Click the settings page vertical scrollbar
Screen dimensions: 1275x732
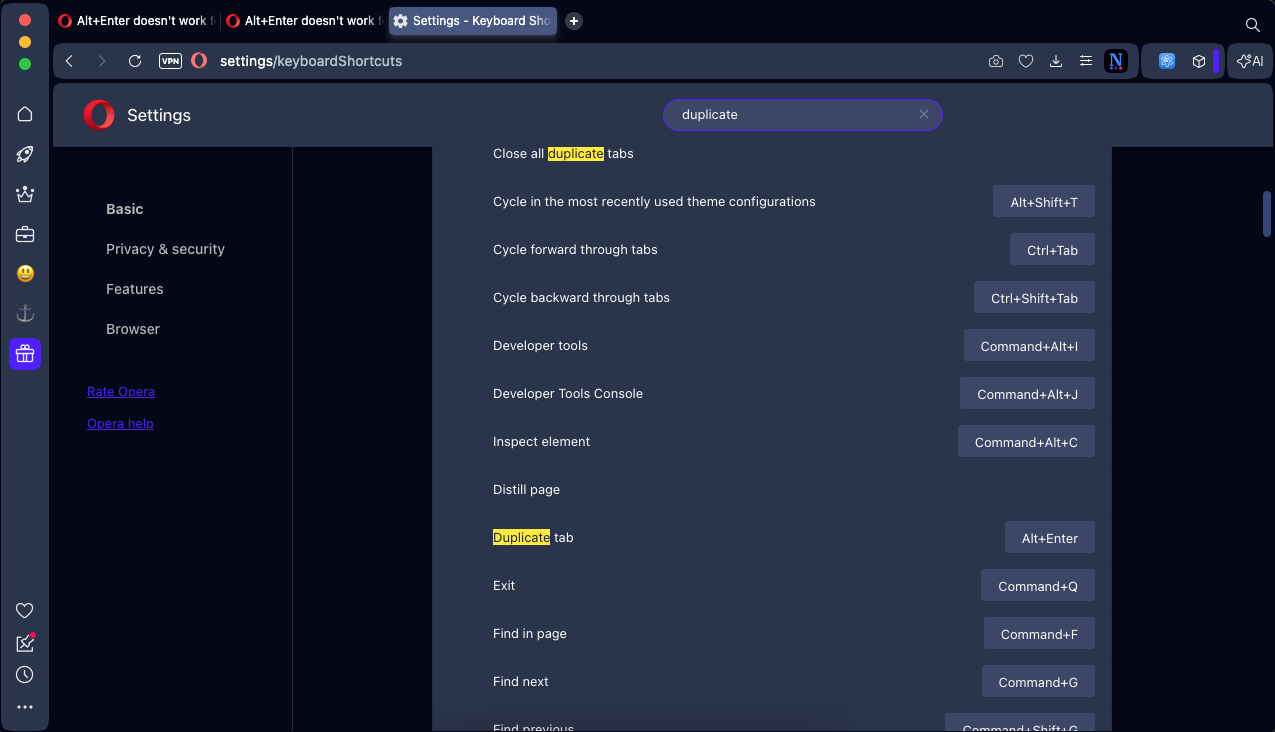coord(1267,214)
